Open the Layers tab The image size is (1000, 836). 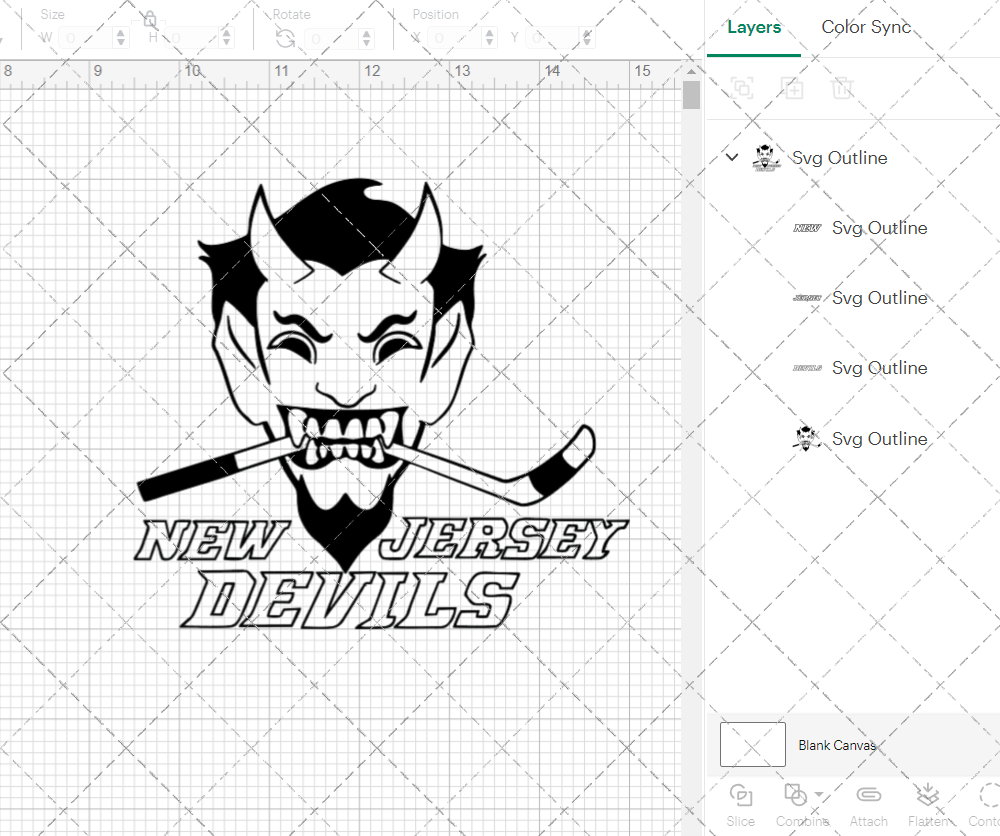[754, 27]
